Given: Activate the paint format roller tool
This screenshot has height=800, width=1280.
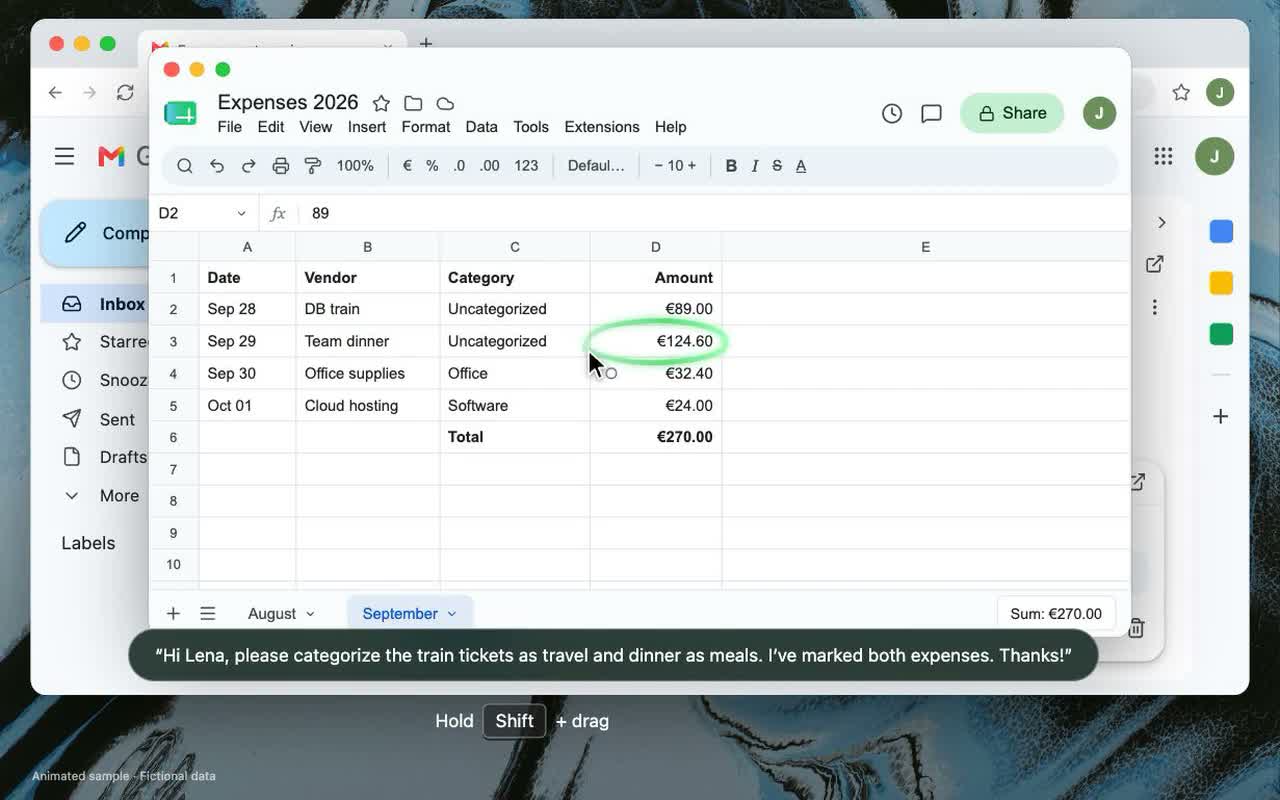Looking at the screenshot, I should [x=313, y=166].
